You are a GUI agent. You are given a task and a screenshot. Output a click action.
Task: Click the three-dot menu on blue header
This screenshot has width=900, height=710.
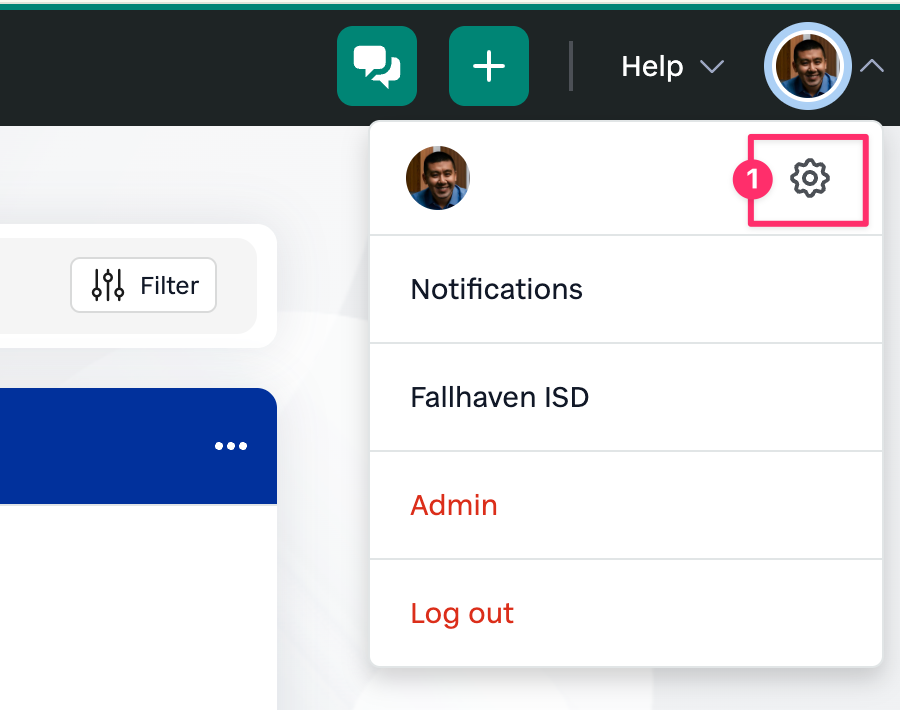(231, 446)
